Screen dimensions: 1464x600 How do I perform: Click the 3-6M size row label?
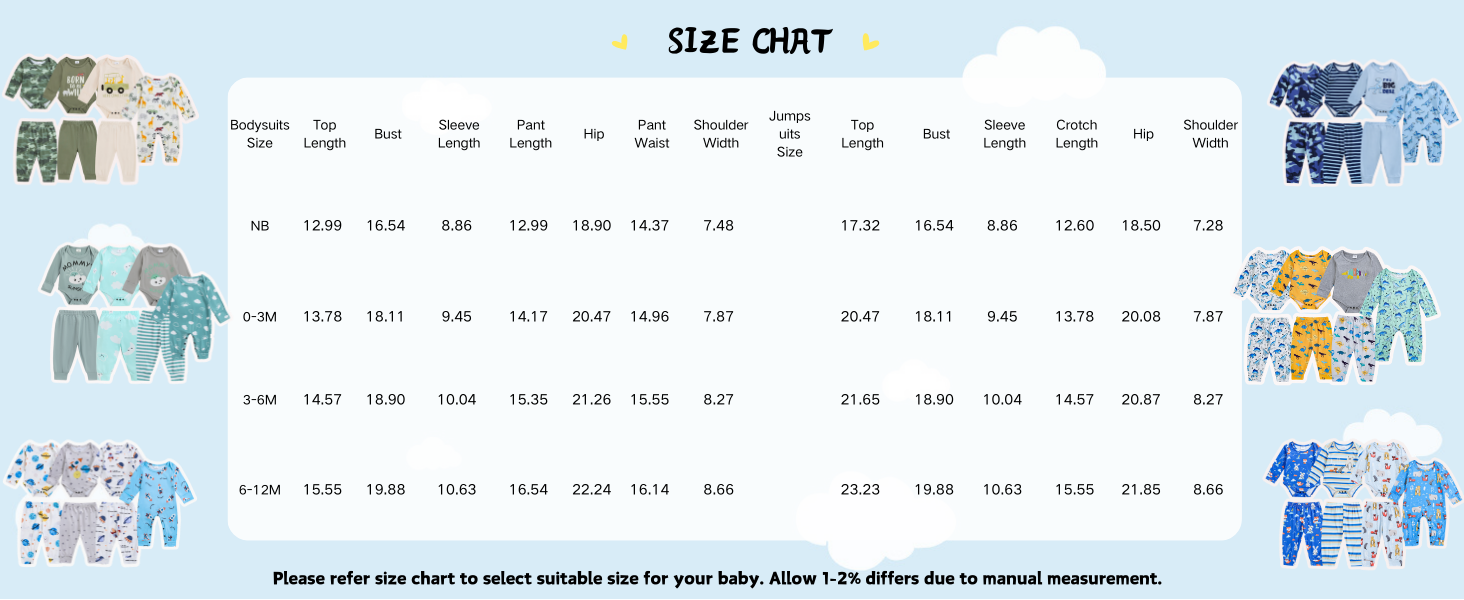pos(260,399)
